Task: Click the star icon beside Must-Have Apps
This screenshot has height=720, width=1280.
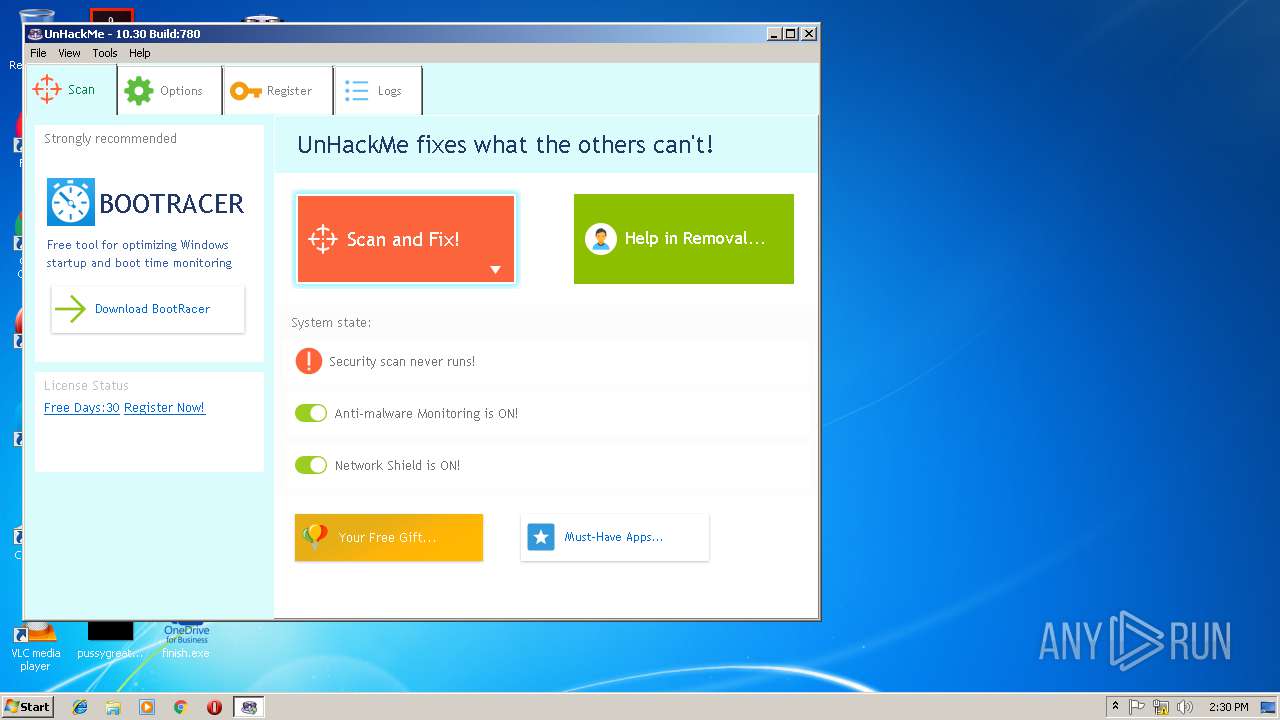Action: point(541,537)
